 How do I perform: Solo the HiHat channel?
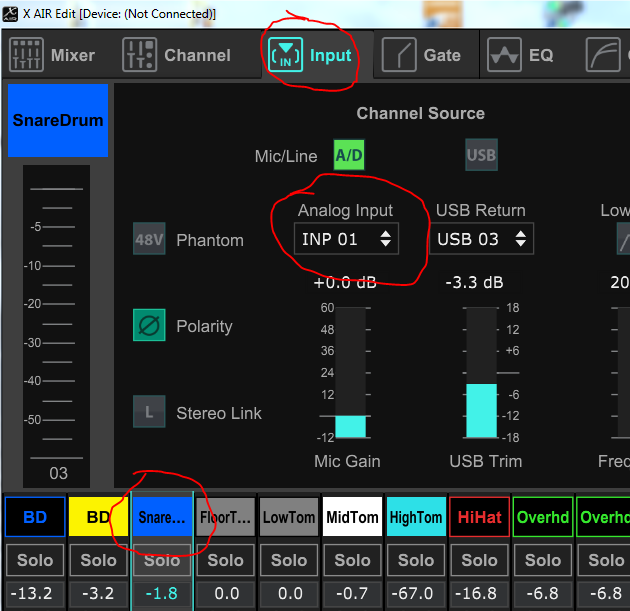479,560
